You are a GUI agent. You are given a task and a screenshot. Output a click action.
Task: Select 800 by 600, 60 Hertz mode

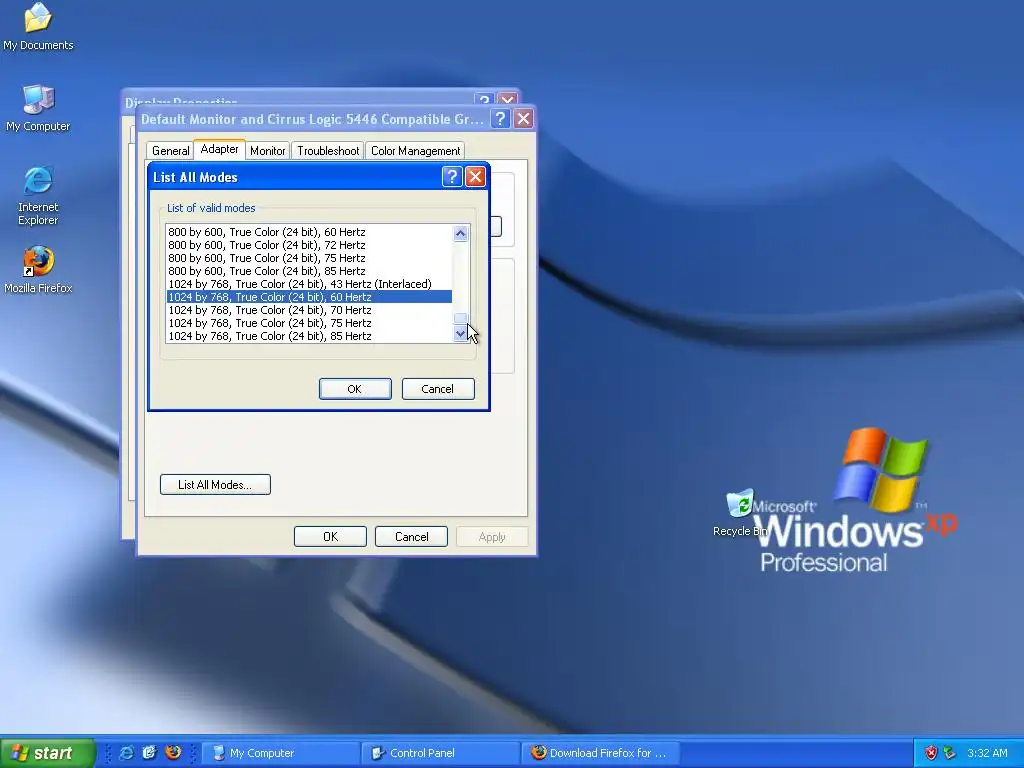[308, 232]
